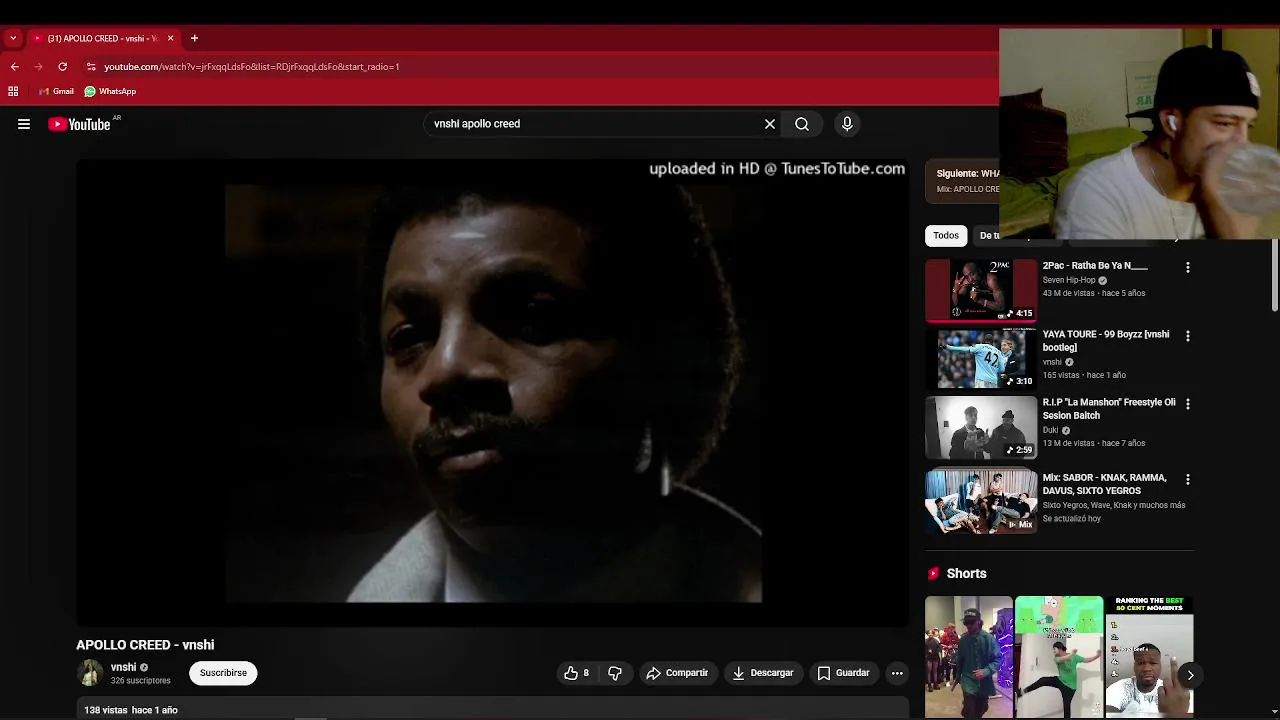Viewport: 1280px width, 720px height.
Task: Open the browser apps grid shortcut
Action: click(x=13, y=91)
